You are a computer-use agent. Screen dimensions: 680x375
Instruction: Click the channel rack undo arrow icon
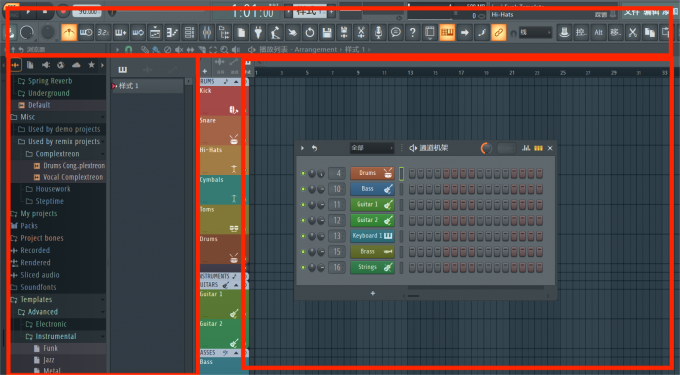[x=314, y=148]
